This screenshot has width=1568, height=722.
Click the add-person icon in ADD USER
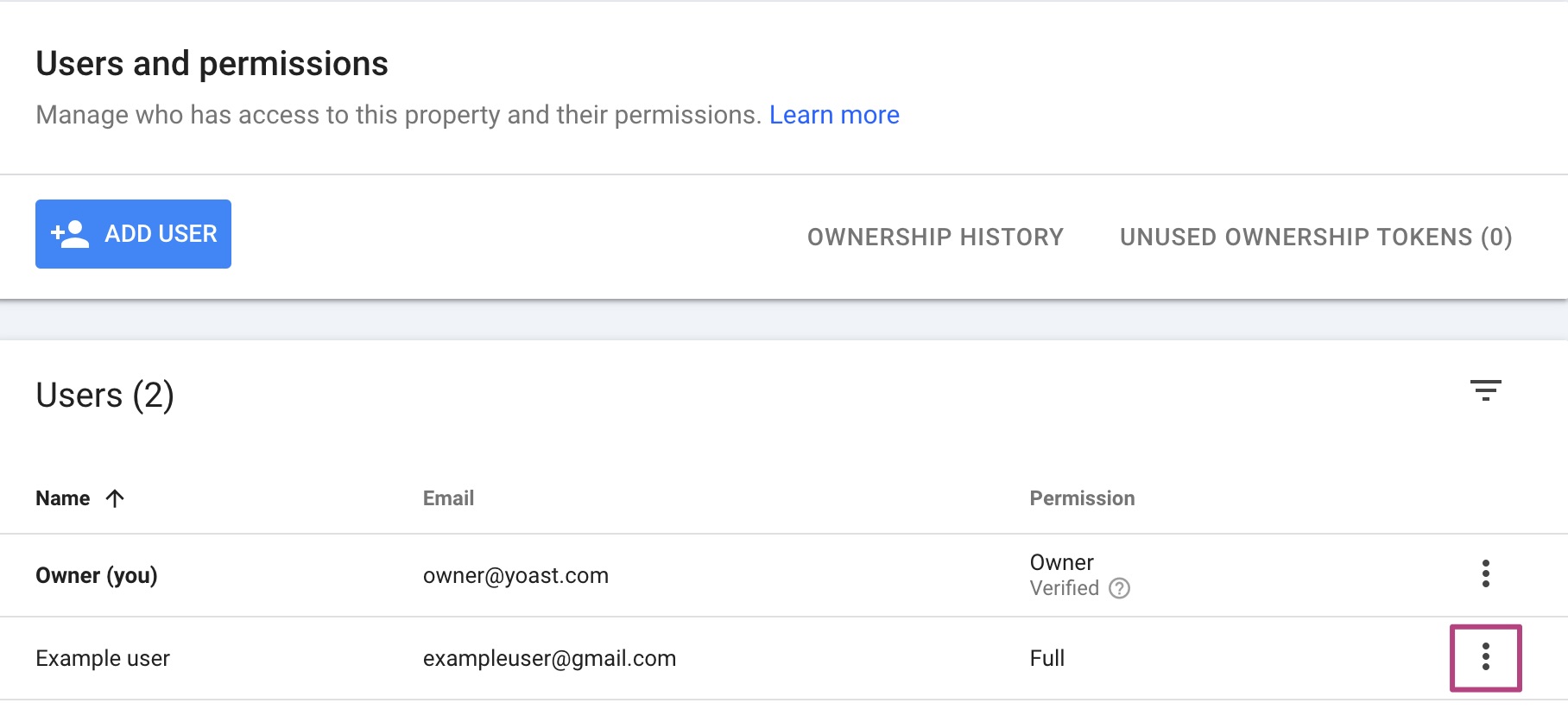click(x=70, y=234)
